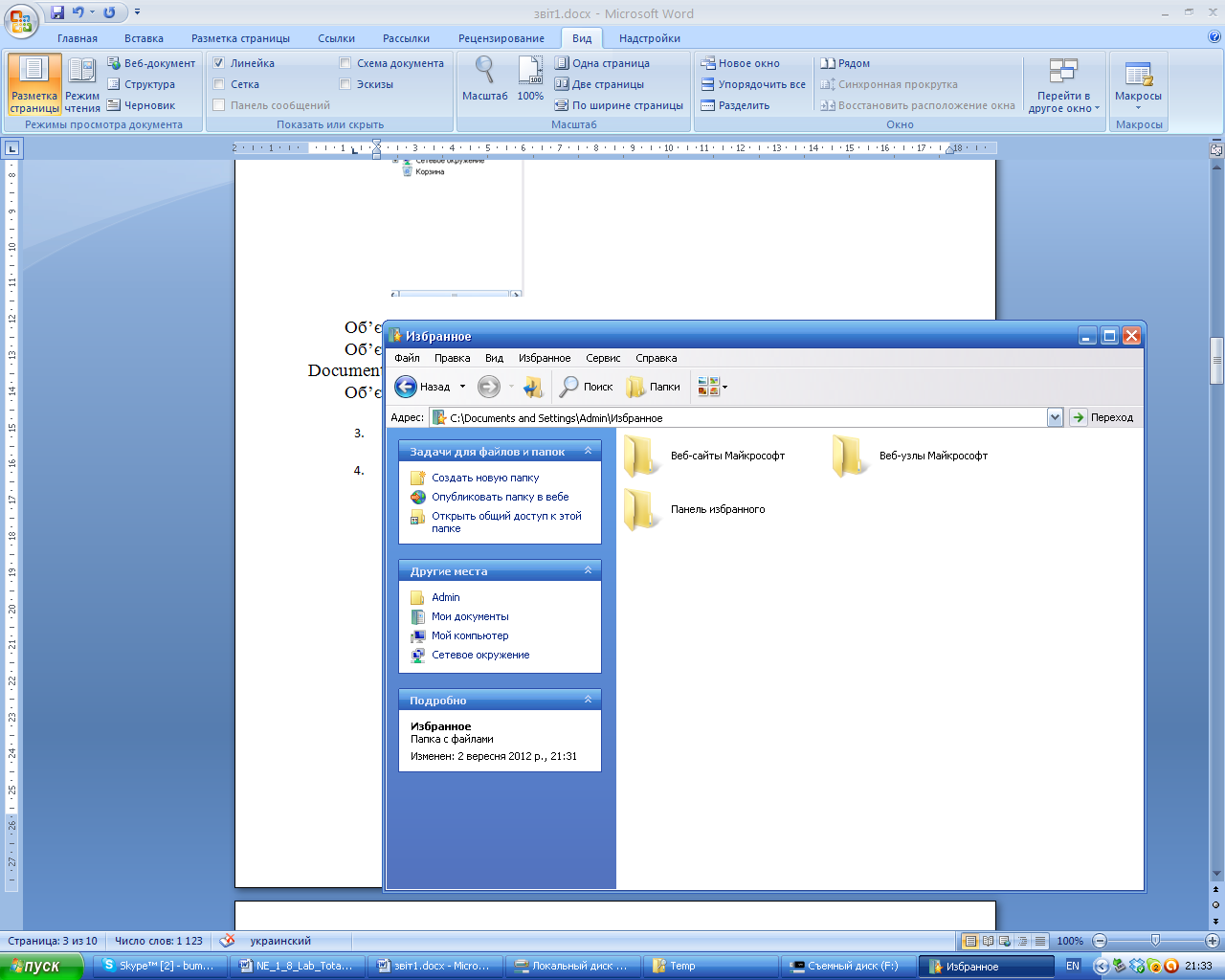The image size is (1225, 980).
Task: Open Перейти в другое окно dropdown
Action: tap(1063, 84)
